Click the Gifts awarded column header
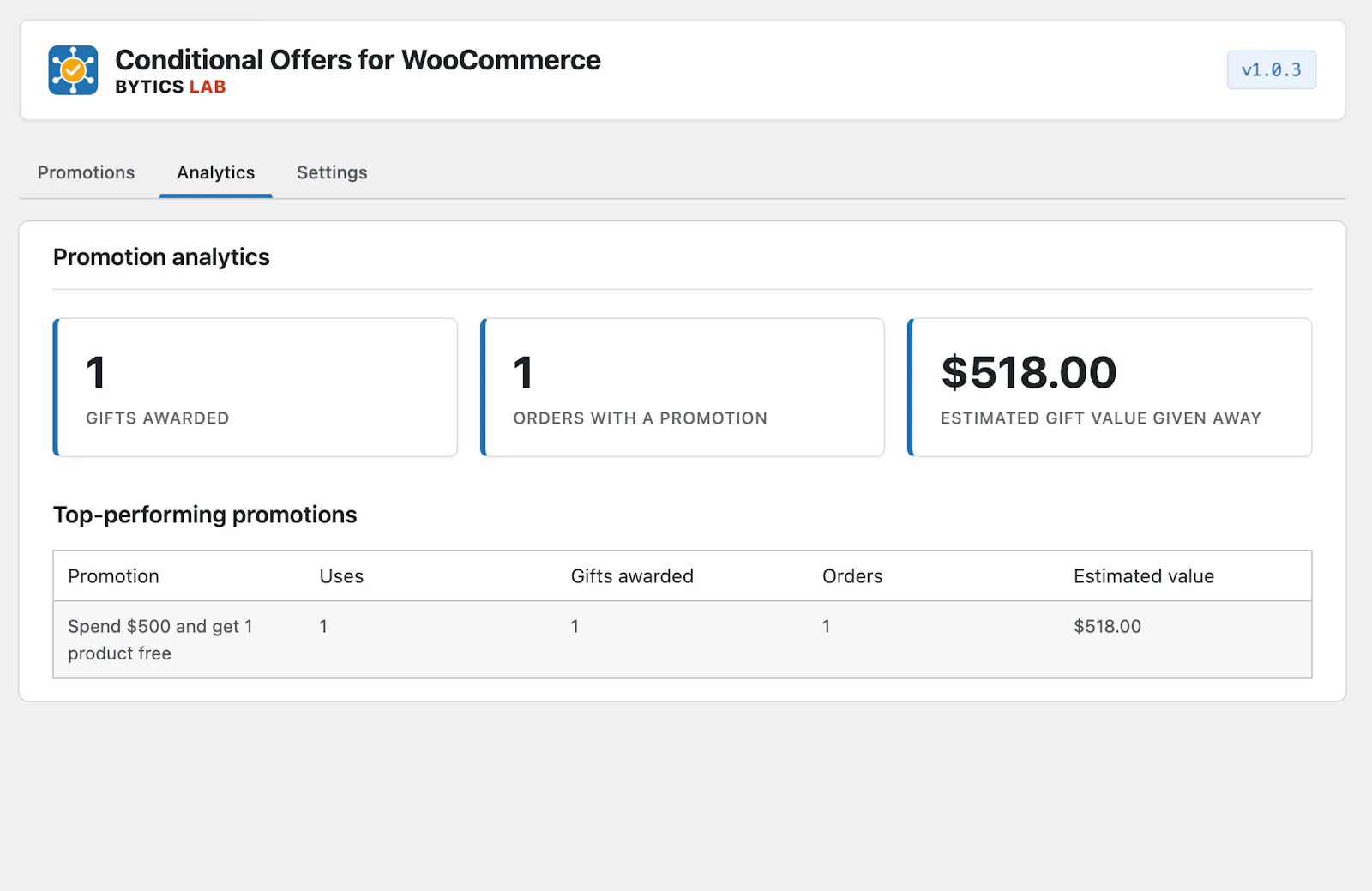This screenshot has width=1372, height=891. pyautogui.click(x=632, y=576)
